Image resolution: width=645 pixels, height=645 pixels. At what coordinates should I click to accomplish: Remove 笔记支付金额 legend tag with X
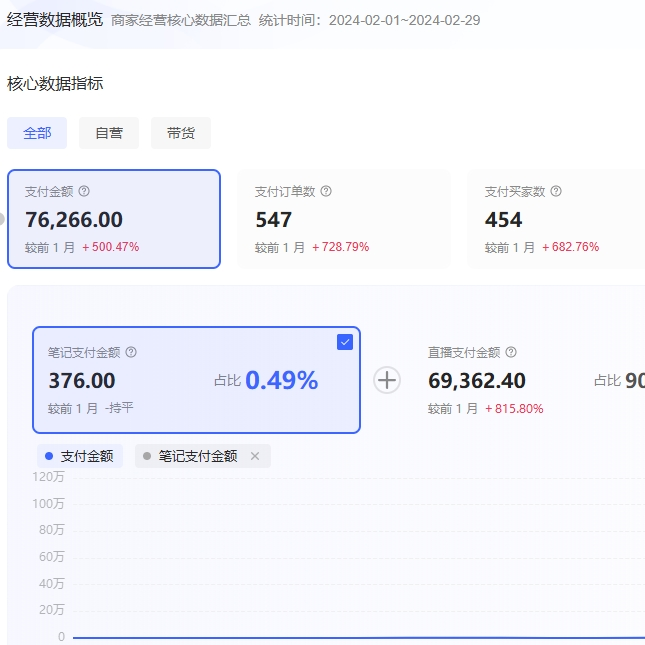[x=254, y=456]
